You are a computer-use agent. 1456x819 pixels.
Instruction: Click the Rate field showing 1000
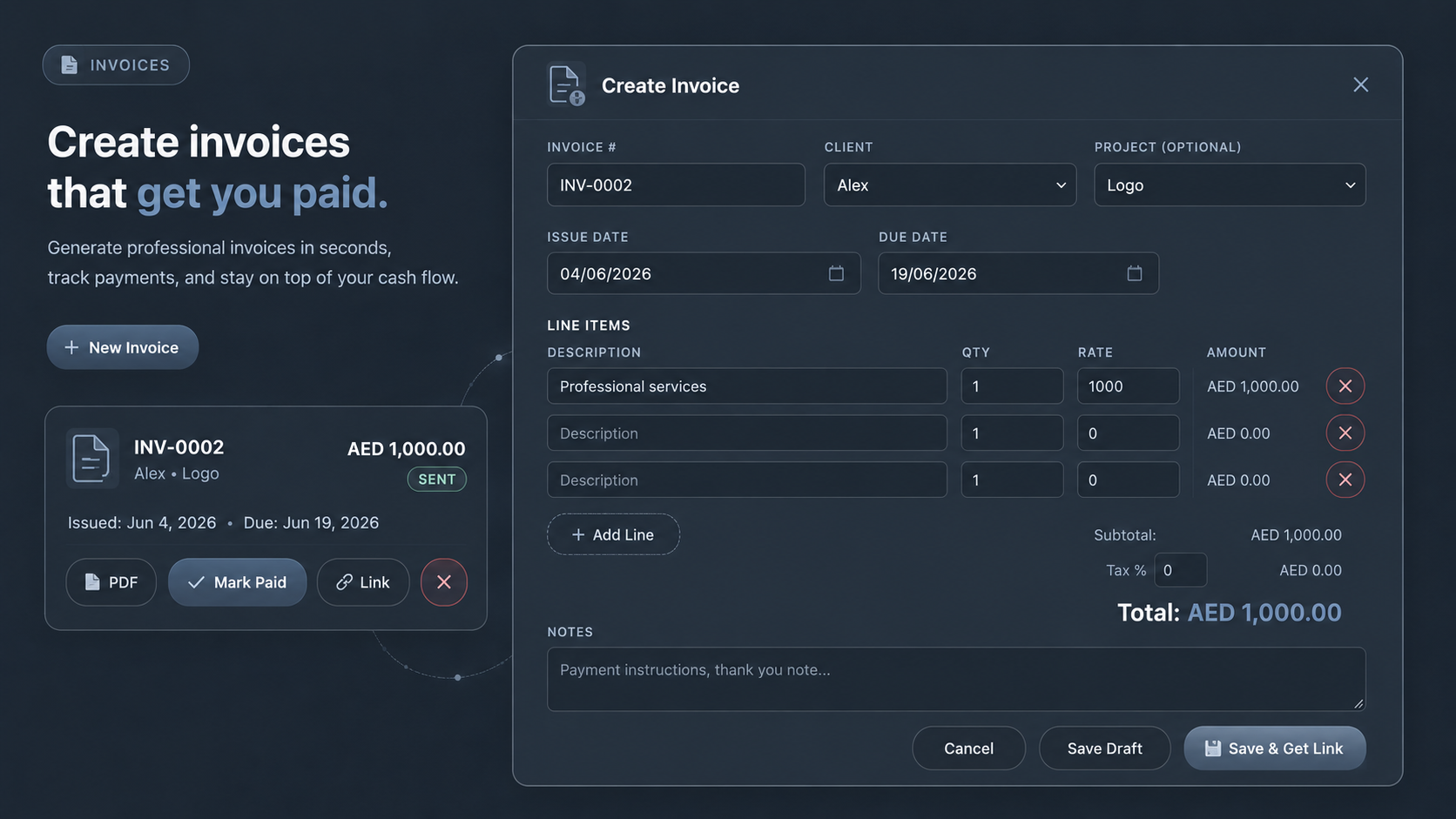click(1129, 386)
